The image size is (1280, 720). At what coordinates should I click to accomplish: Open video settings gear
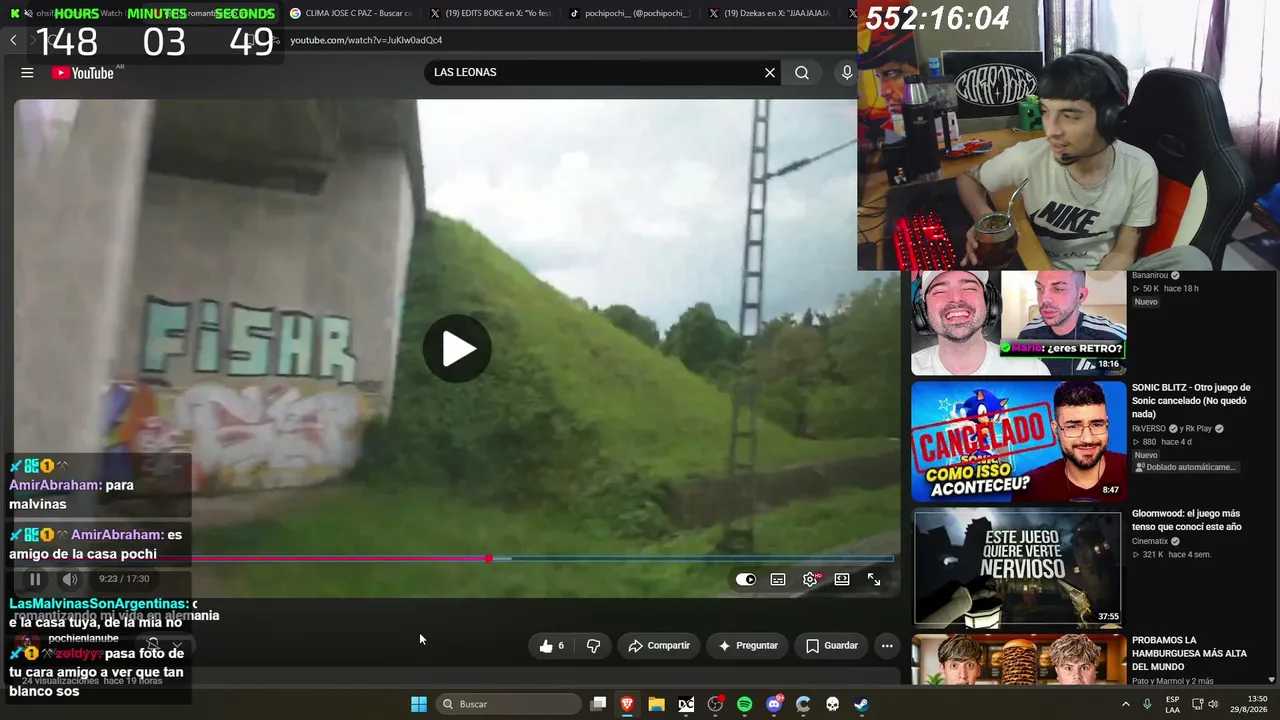coord(810,579)
